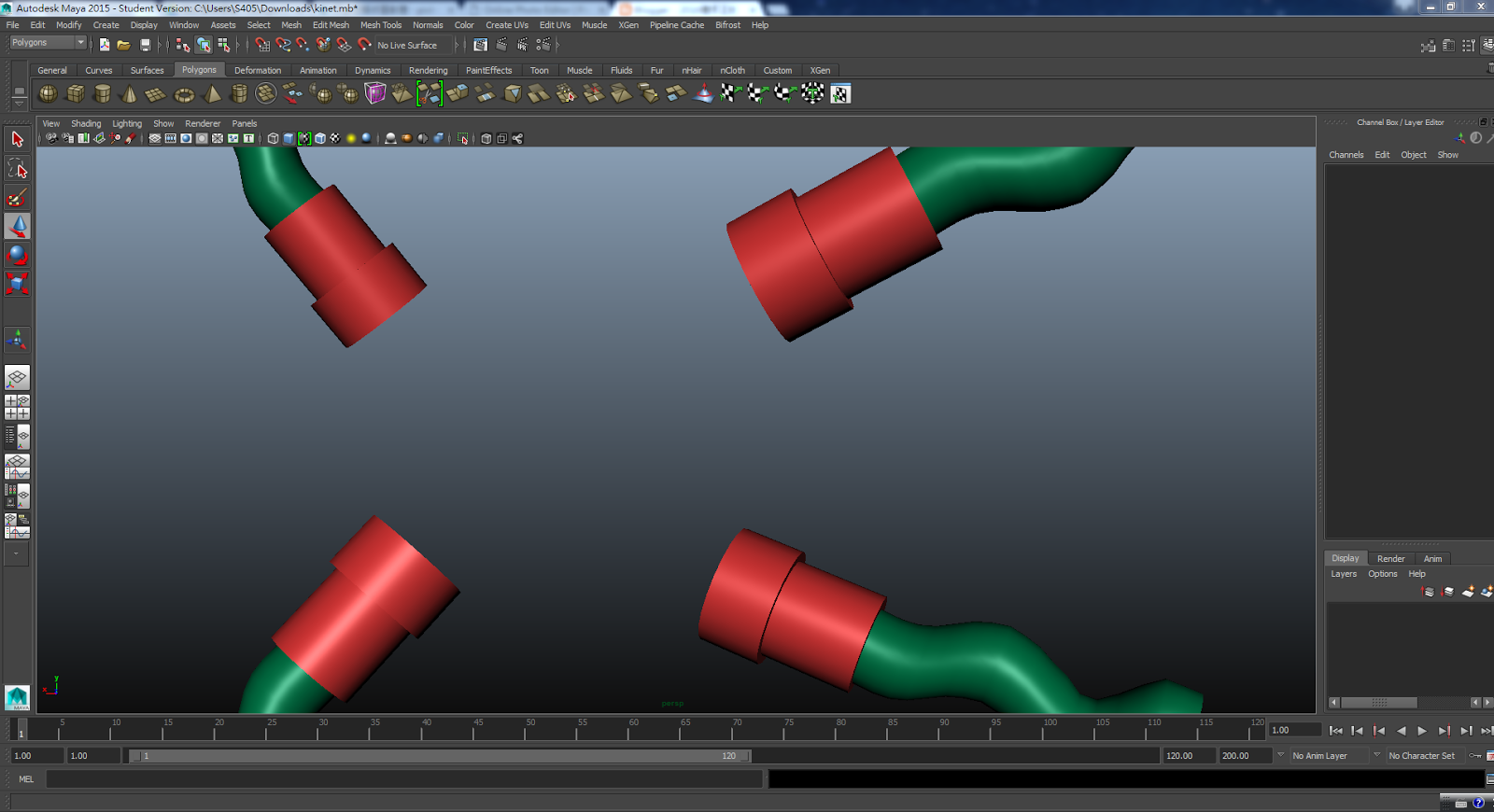Click the green-bracketed scissors extract shelf icon

click(430, 93)
